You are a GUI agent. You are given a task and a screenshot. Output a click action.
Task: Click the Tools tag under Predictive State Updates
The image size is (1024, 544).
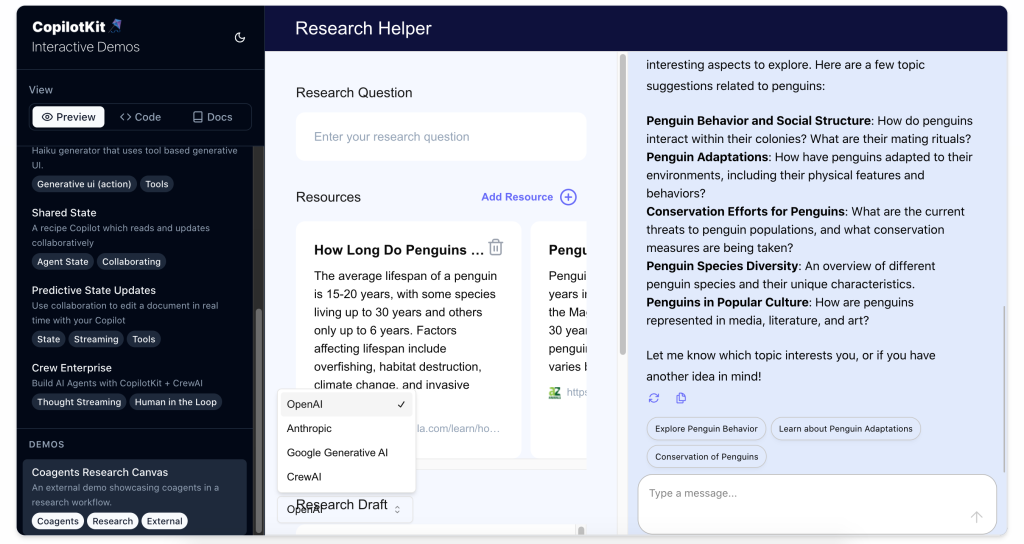144,340
